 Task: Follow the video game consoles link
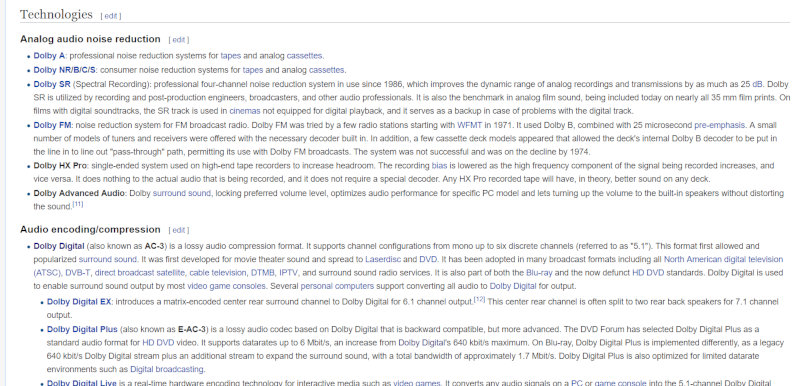[x=226, y=286]
